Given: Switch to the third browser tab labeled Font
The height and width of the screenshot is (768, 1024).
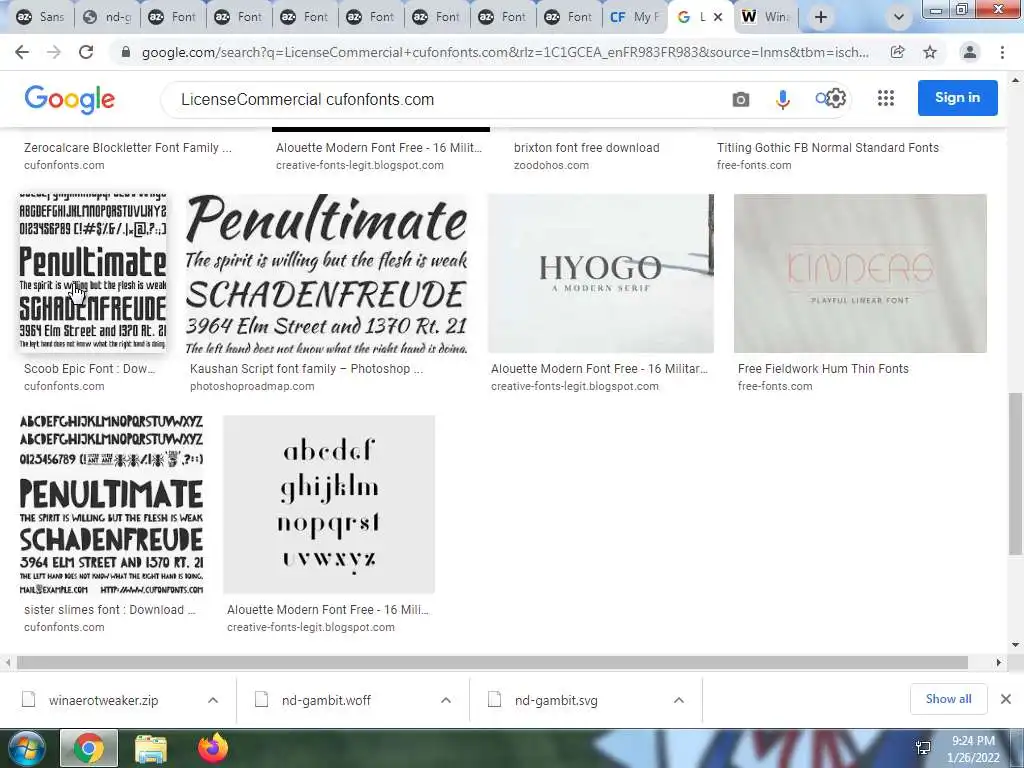Looking at the screenshot, I should (306, 17).
